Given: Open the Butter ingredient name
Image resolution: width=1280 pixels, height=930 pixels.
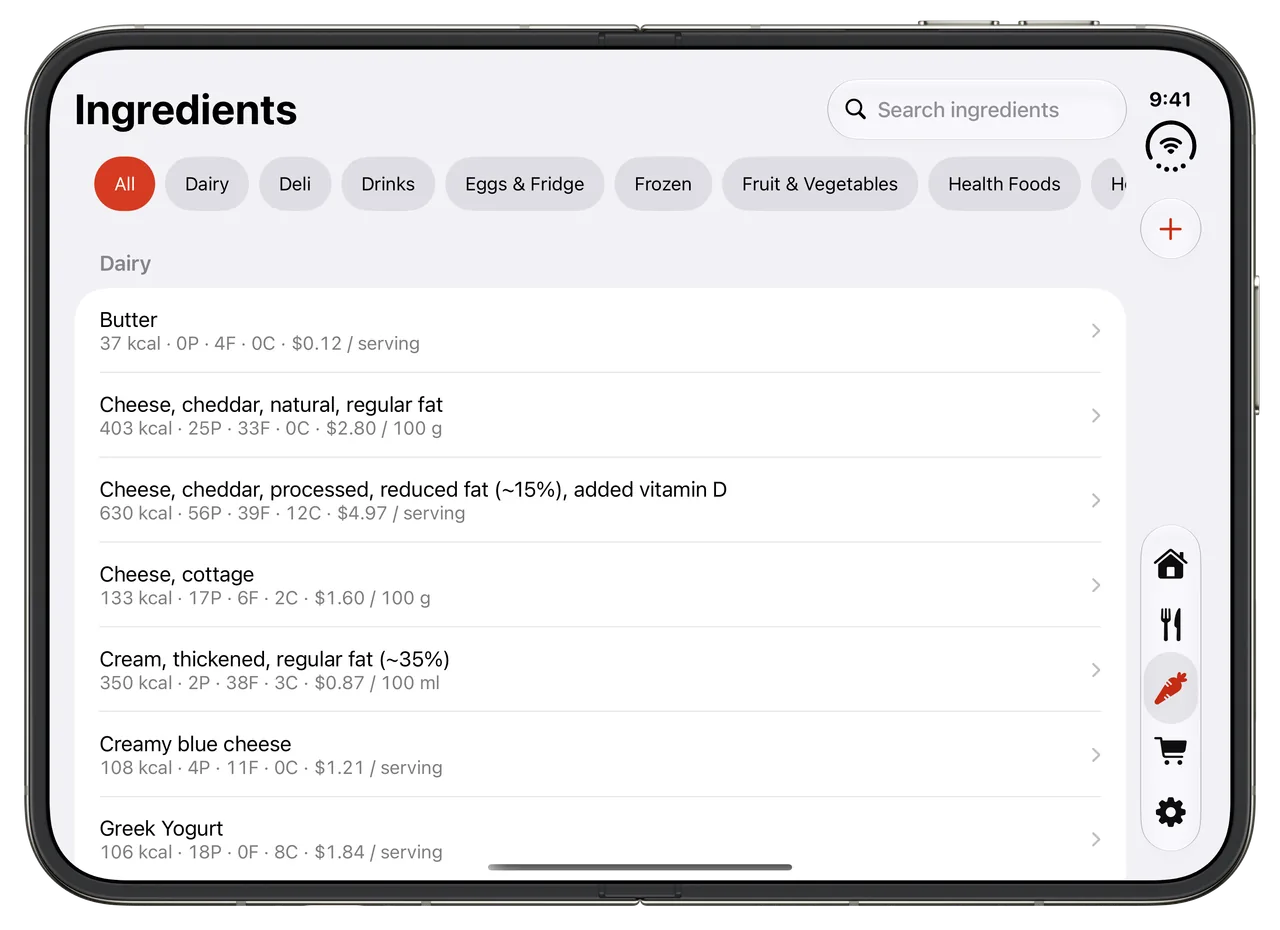Looking at the screenshot, I should coord(128,320).
